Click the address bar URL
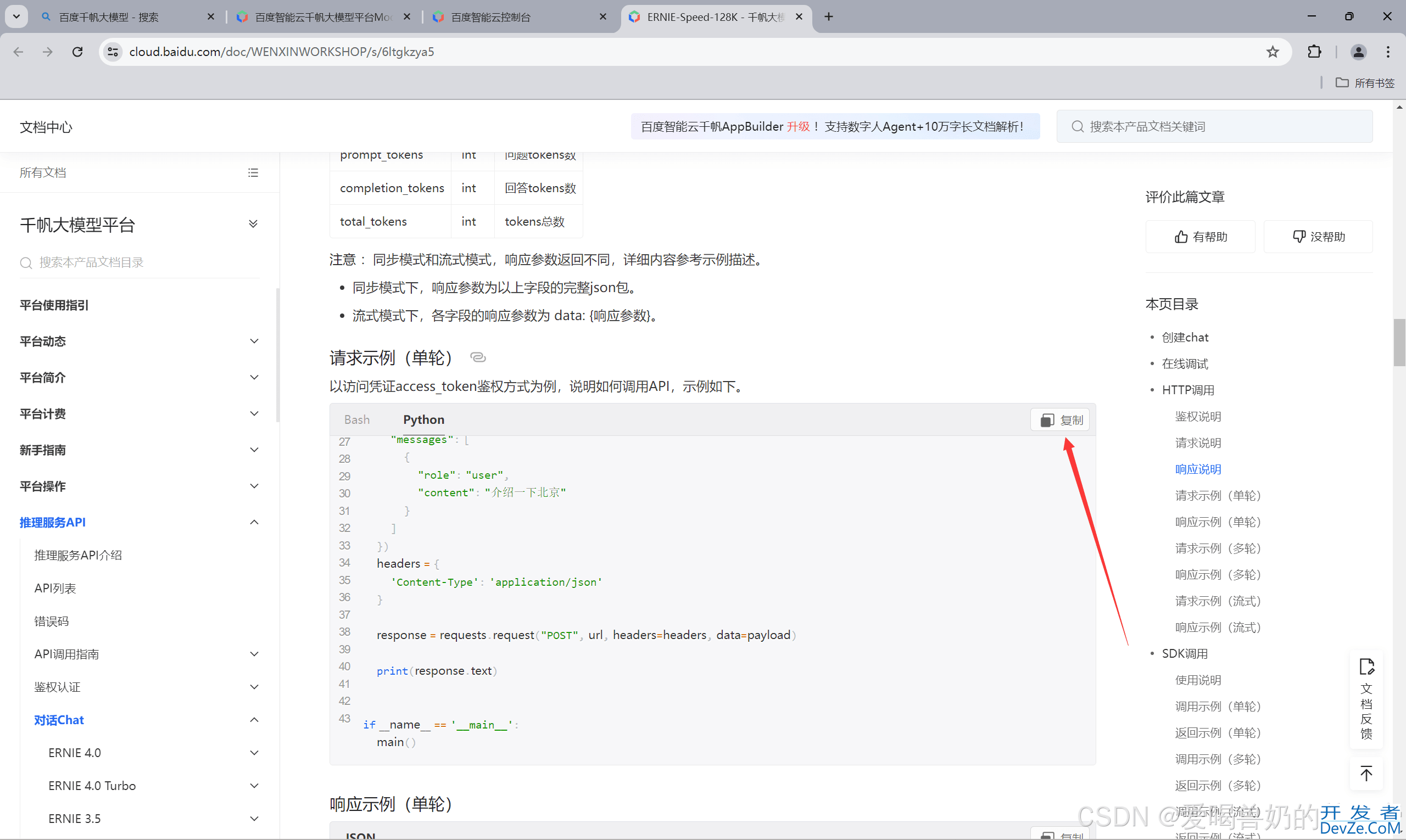This screenshot has width=1406, height=840. [x=281, y=52]
